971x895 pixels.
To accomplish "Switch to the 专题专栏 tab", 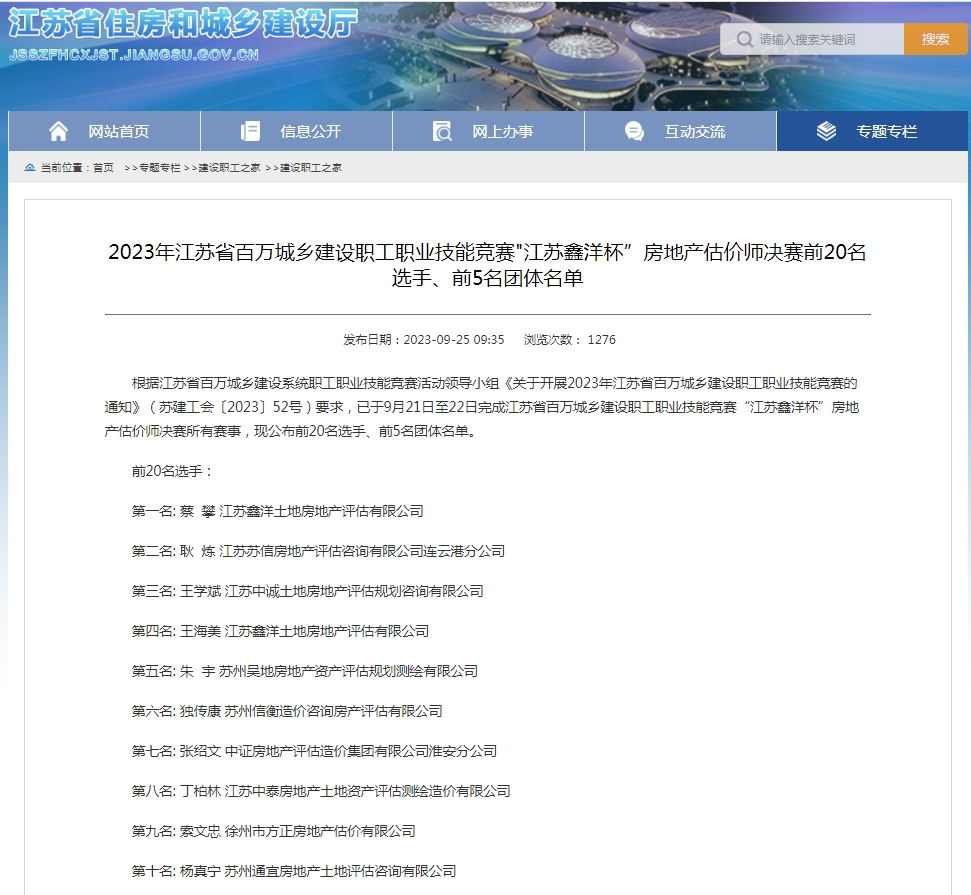I will click(x=886, y=131).
